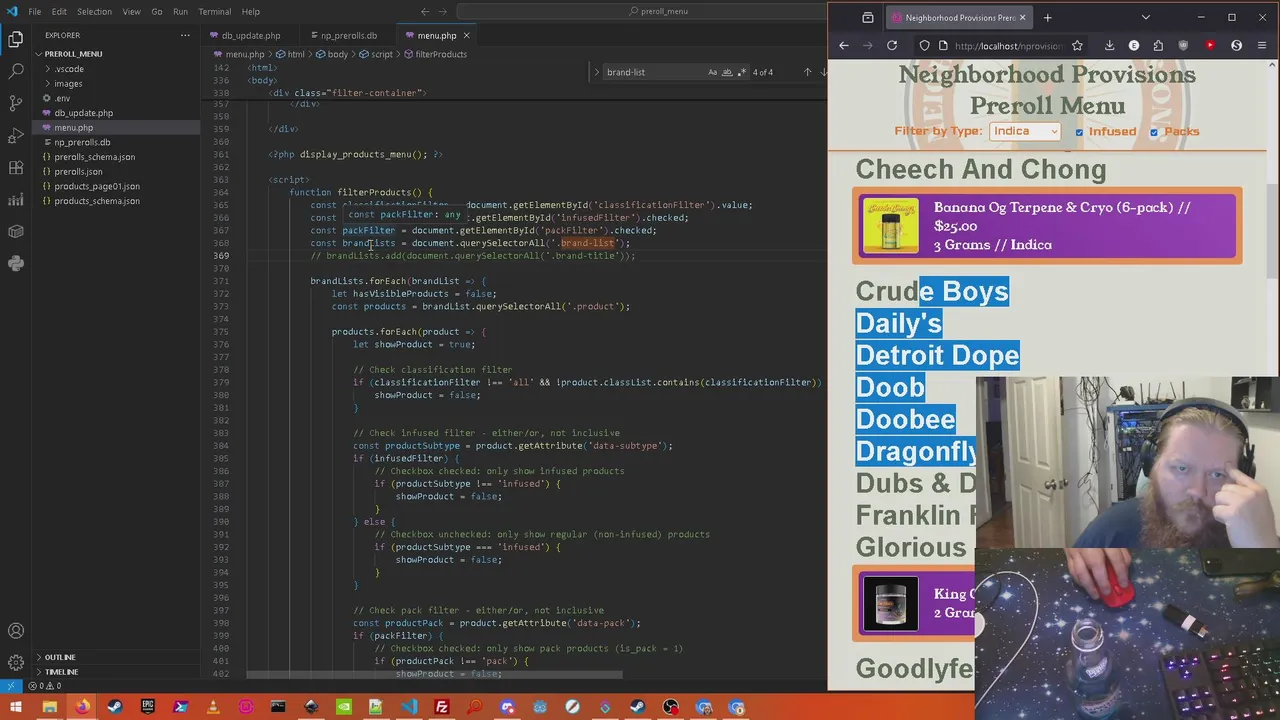This screenshot has height=720, width=1280.
Task: Open the Python icon in the activity bar
Action: coord(16,263)
